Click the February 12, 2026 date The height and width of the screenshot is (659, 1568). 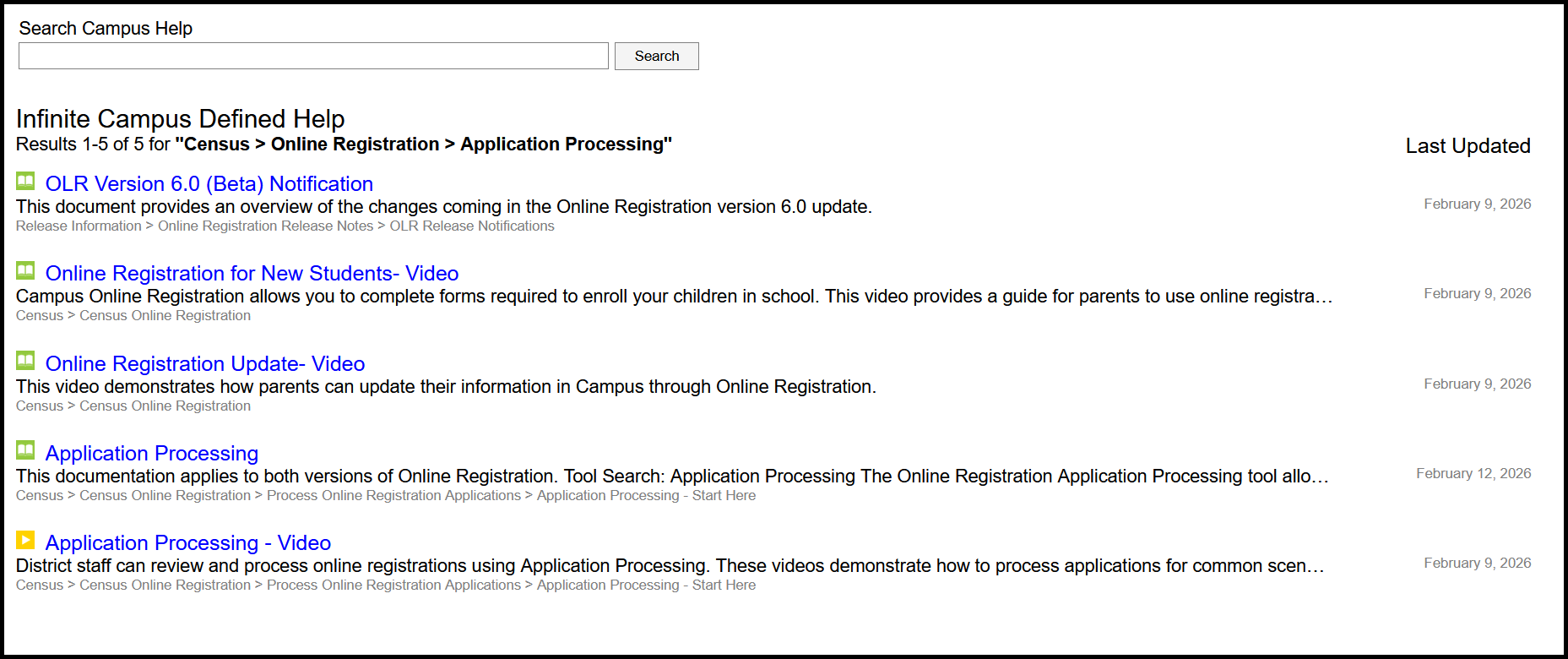tap(1473, 474)
